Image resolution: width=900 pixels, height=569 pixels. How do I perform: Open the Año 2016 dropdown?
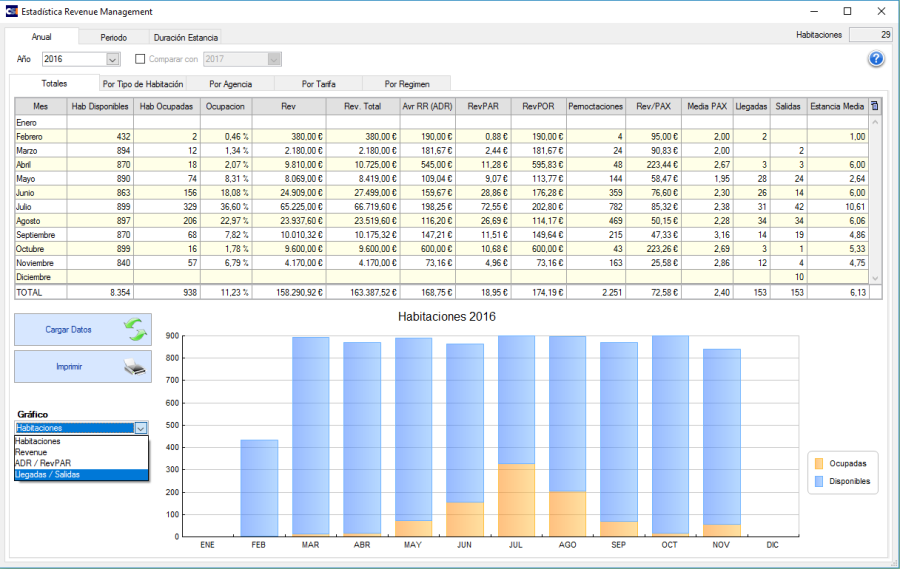click(x=112, y=59)
